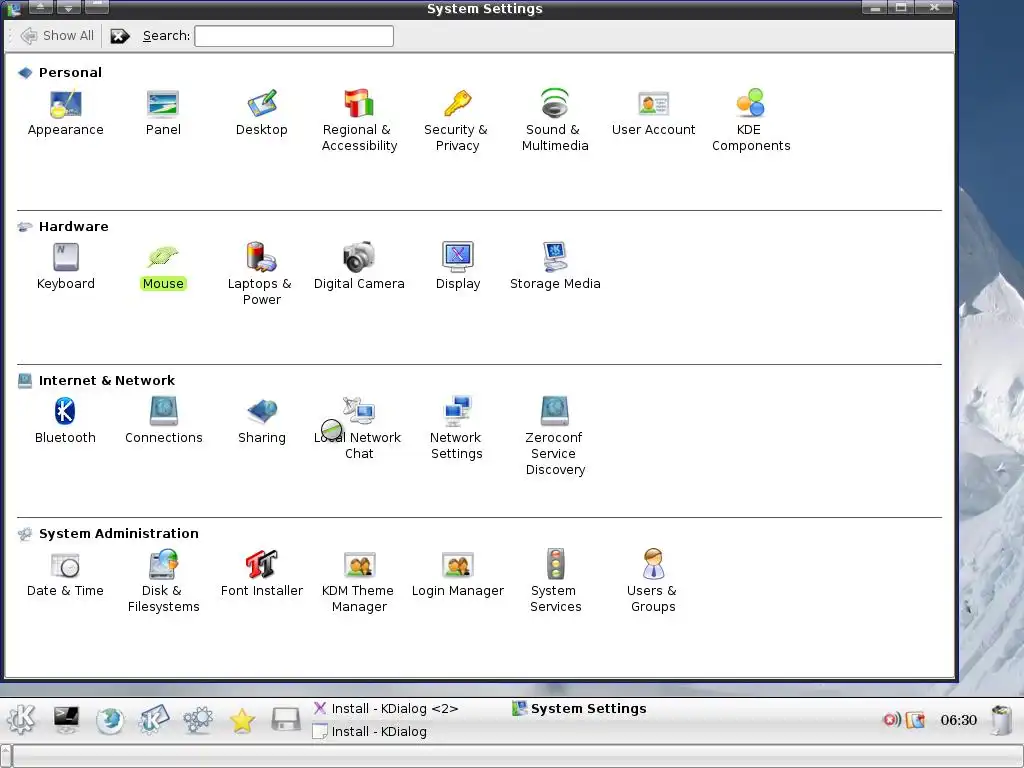Open KDM Theme Manager
1024x768 pixels.
point(359,582)
